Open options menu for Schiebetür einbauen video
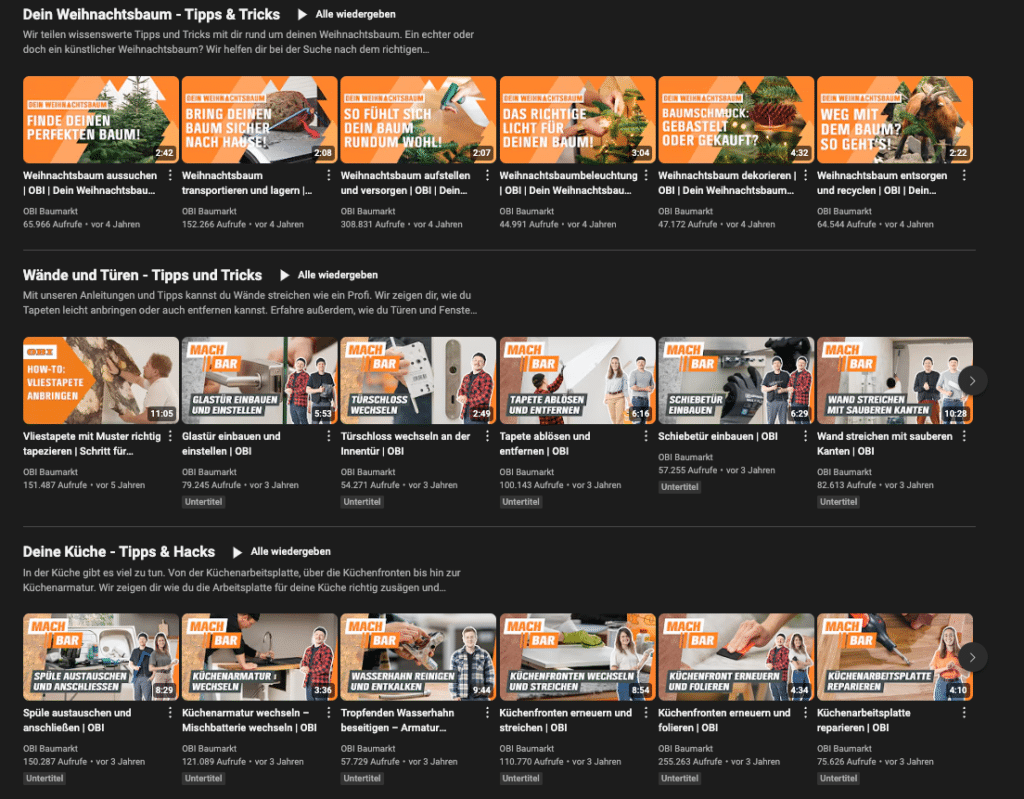 805,436
